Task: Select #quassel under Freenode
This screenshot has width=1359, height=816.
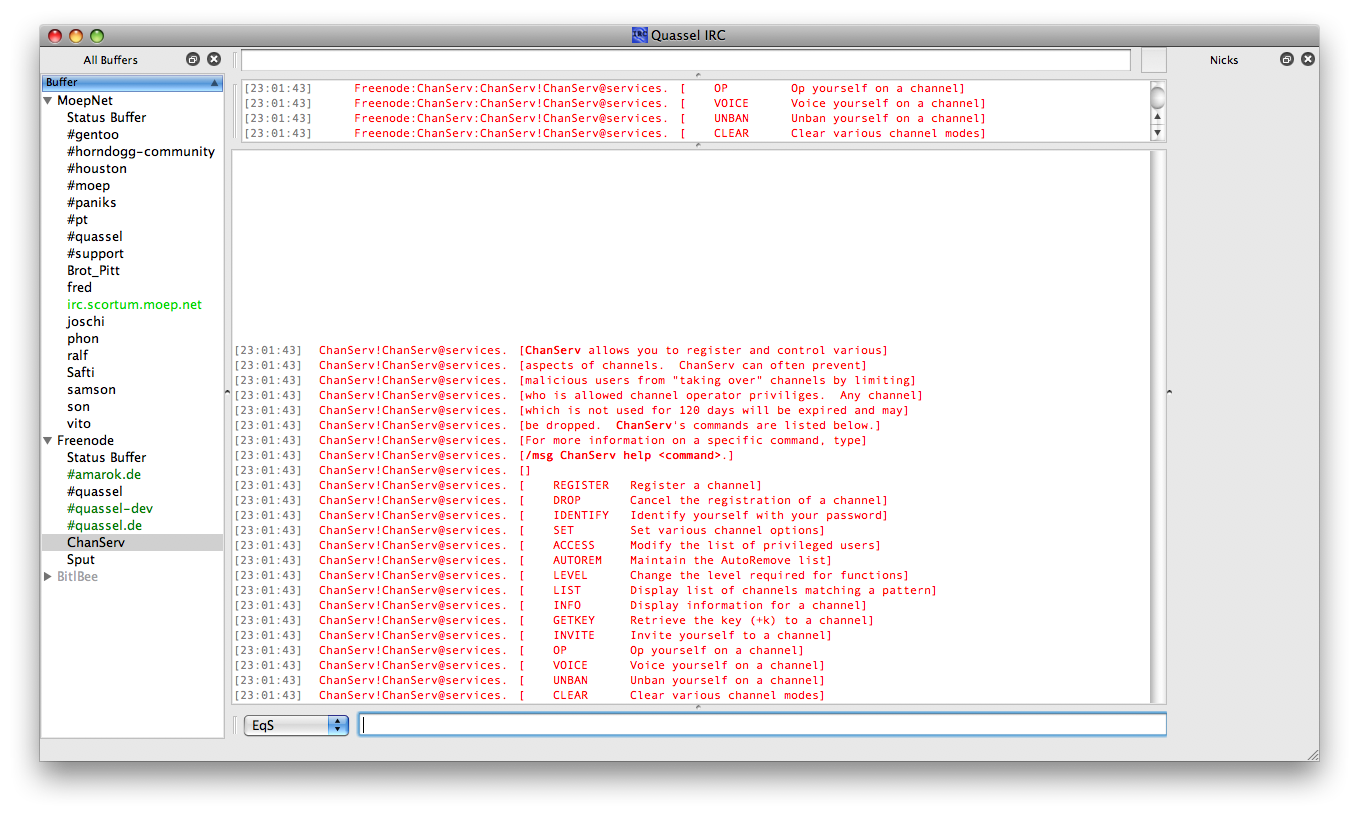Action: (95, 492)
